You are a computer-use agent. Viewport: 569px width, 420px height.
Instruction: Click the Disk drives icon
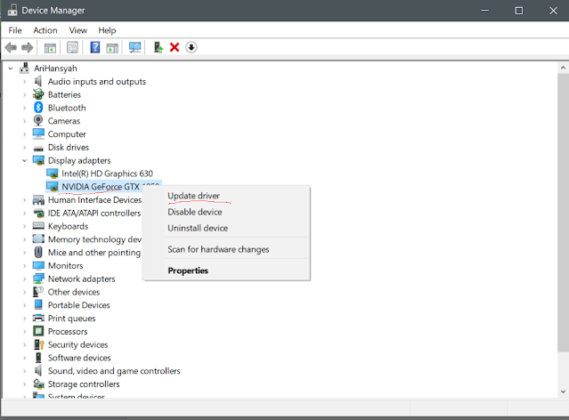click(x=38, y=148)
